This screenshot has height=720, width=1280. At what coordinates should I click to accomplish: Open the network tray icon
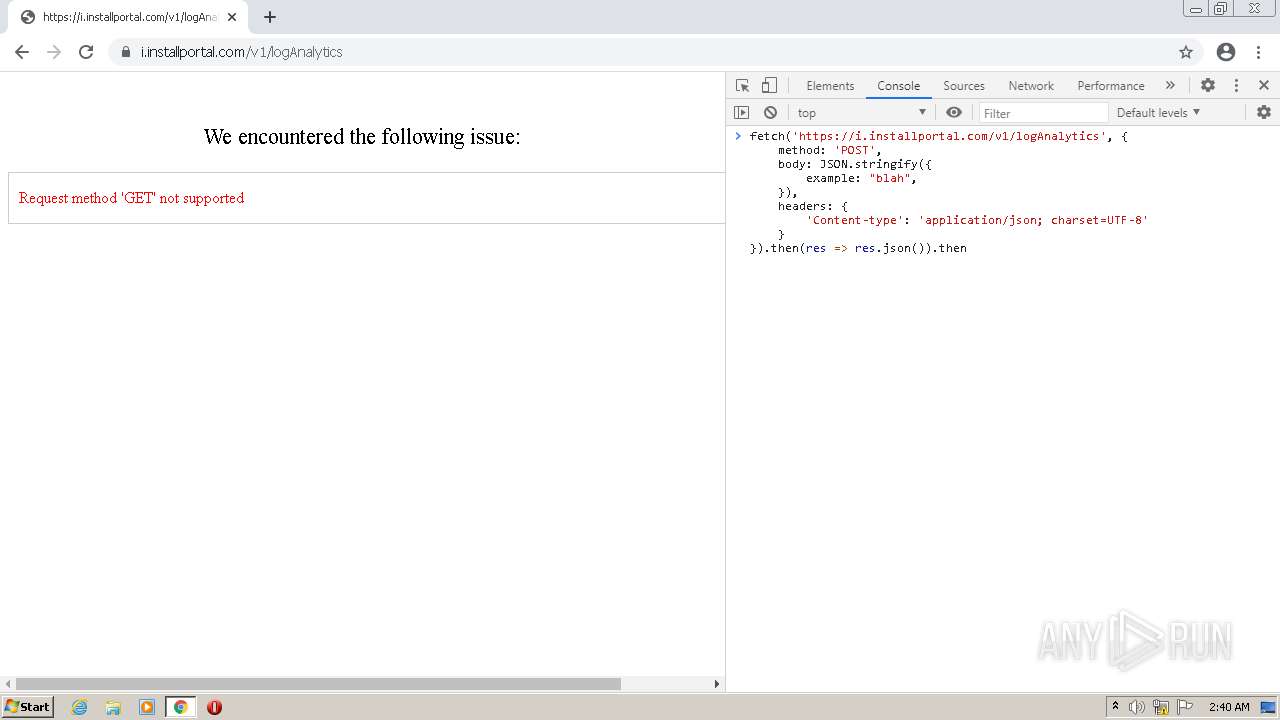(x=1161, y=707)
